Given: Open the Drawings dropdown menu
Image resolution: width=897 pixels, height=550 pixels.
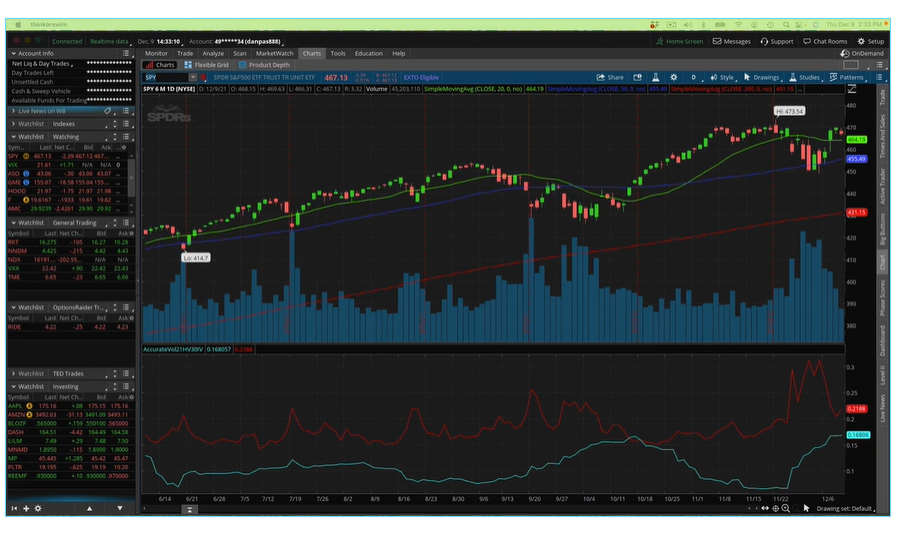Looking at the screenshot, I should click(763, 77).
